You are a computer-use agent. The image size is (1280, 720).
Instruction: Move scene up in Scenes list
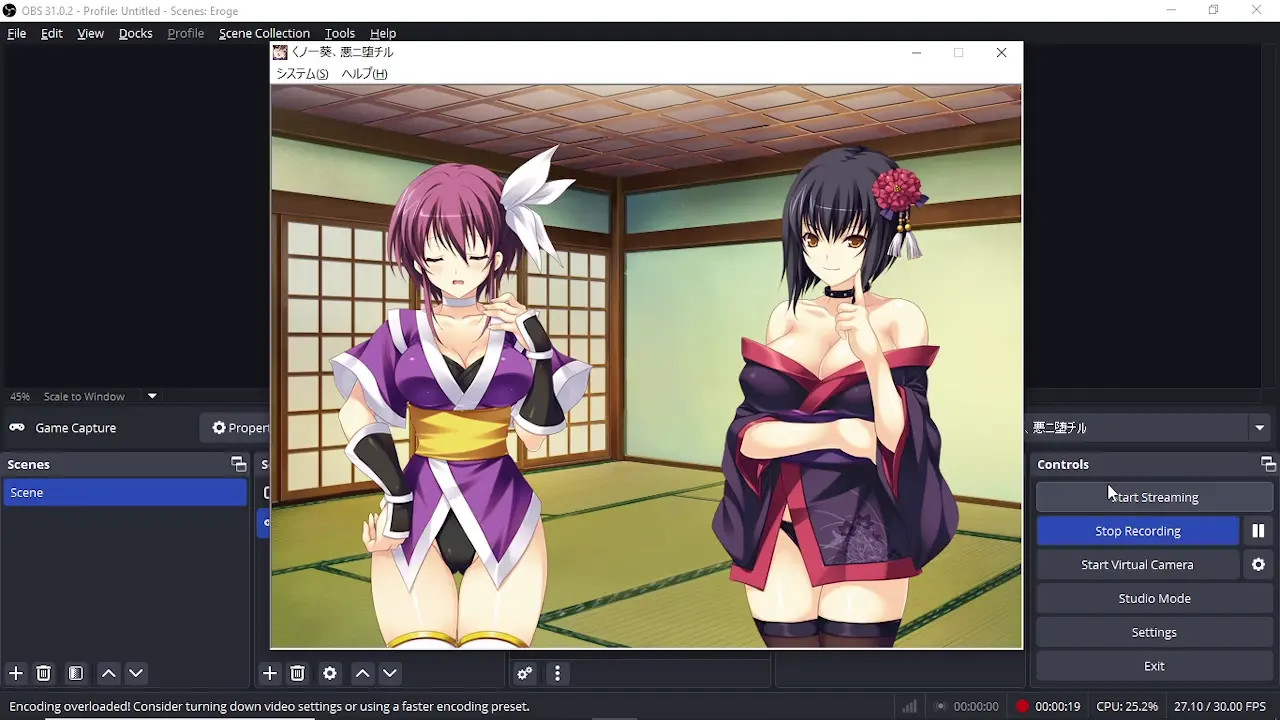point(108,673)
